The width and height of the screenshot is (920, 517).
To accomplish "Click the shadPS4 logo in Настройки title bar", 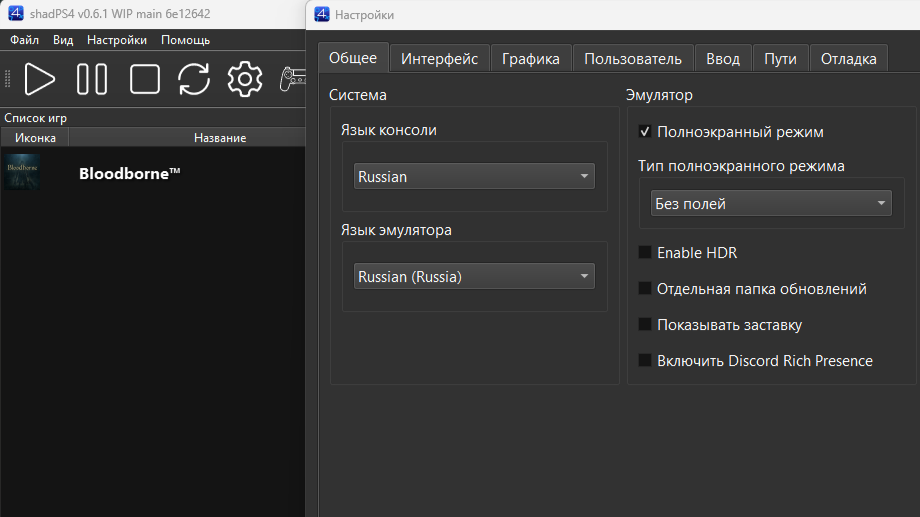I will (x=322, y=14).
